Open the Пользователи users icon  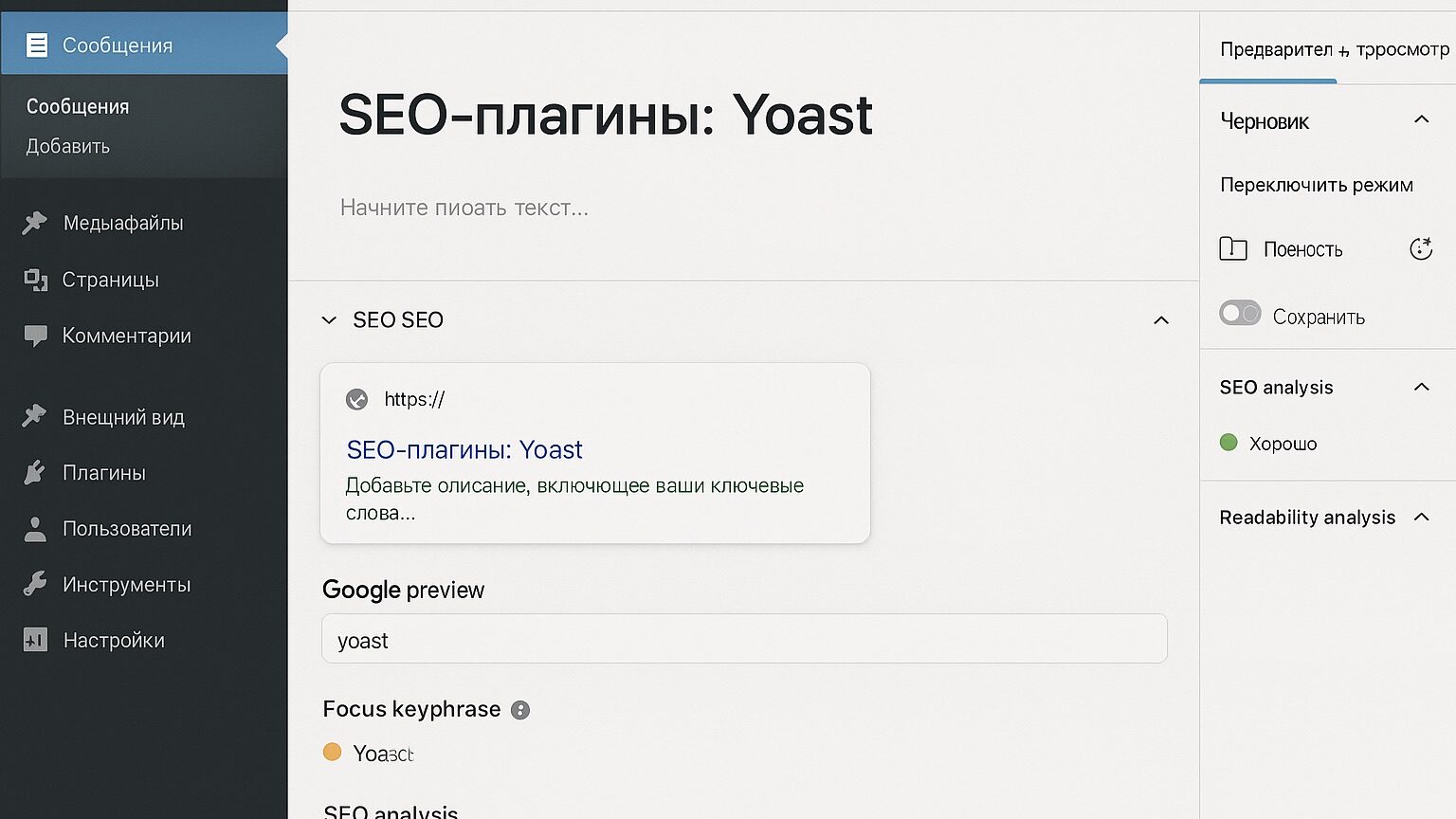point(34,528)
